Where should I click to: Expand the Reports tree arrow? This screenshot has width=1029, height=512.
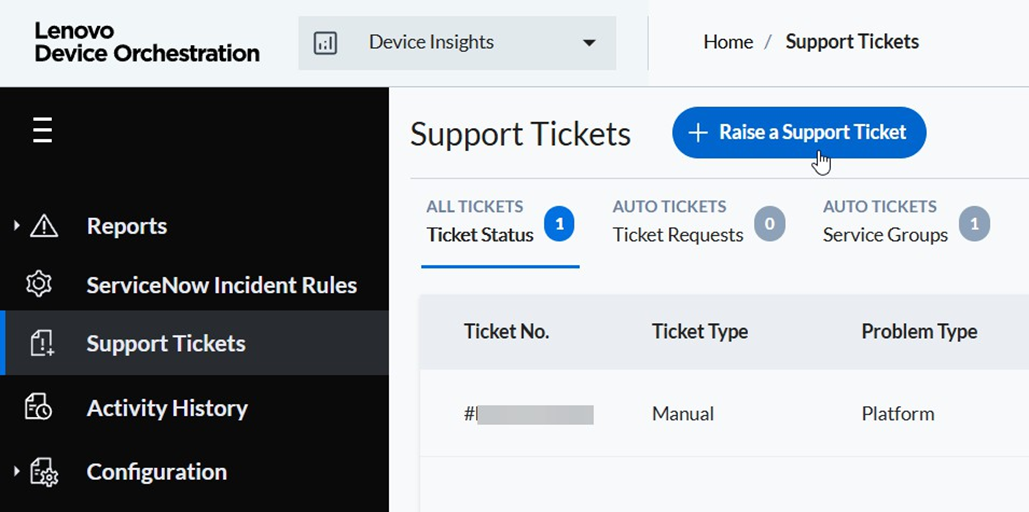tap(17, 226)
